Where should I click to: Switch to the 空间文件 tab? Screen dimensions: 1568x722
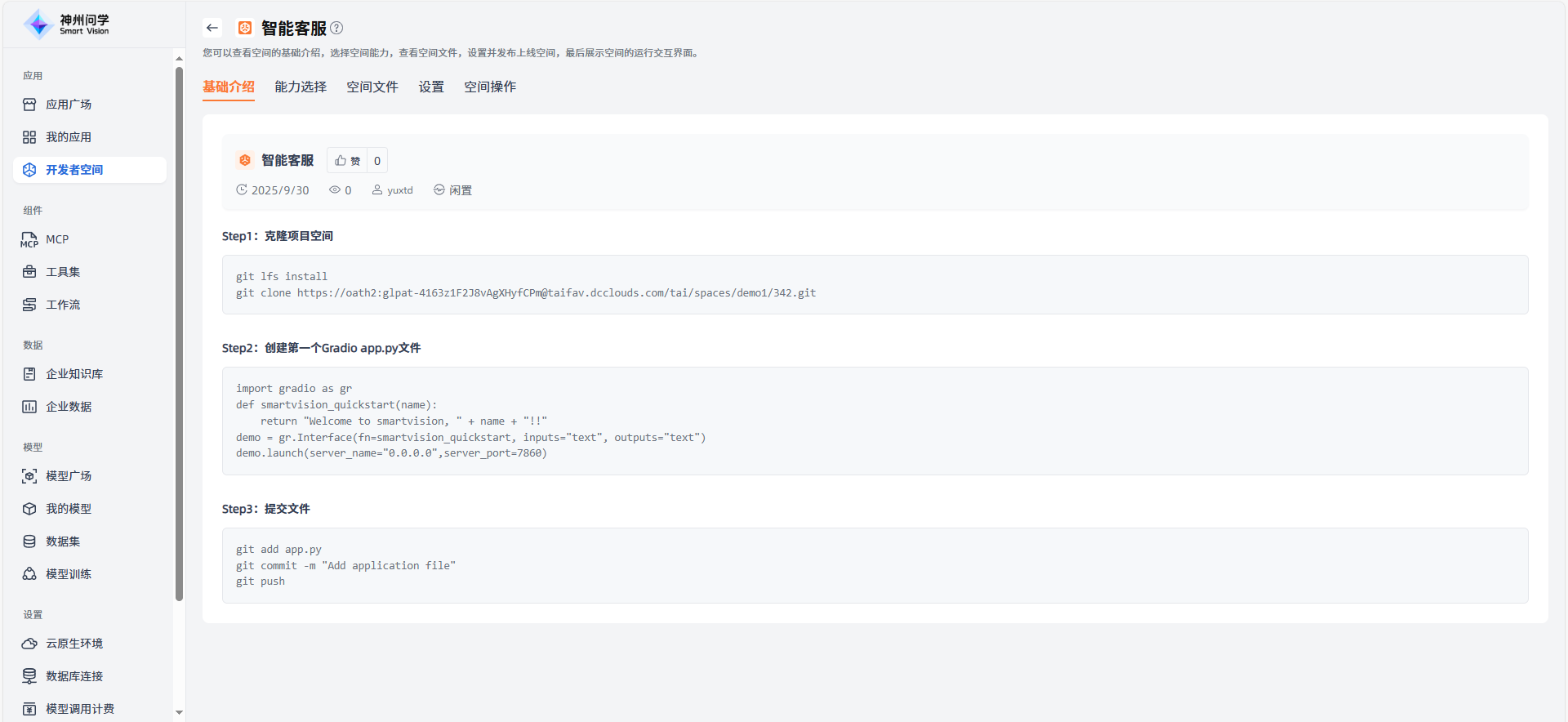coord(372,87)
